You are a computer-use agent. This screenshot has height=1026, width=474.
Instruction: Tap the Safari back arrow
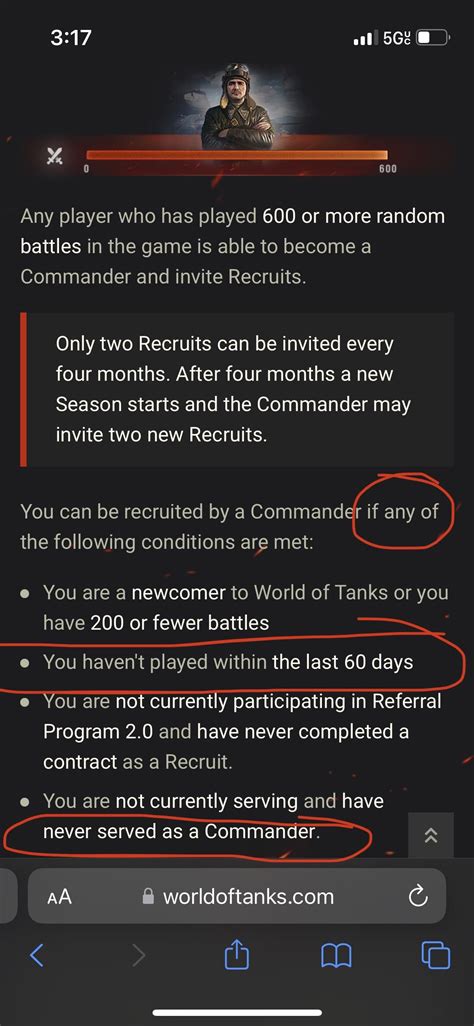[x=37, y=956]
